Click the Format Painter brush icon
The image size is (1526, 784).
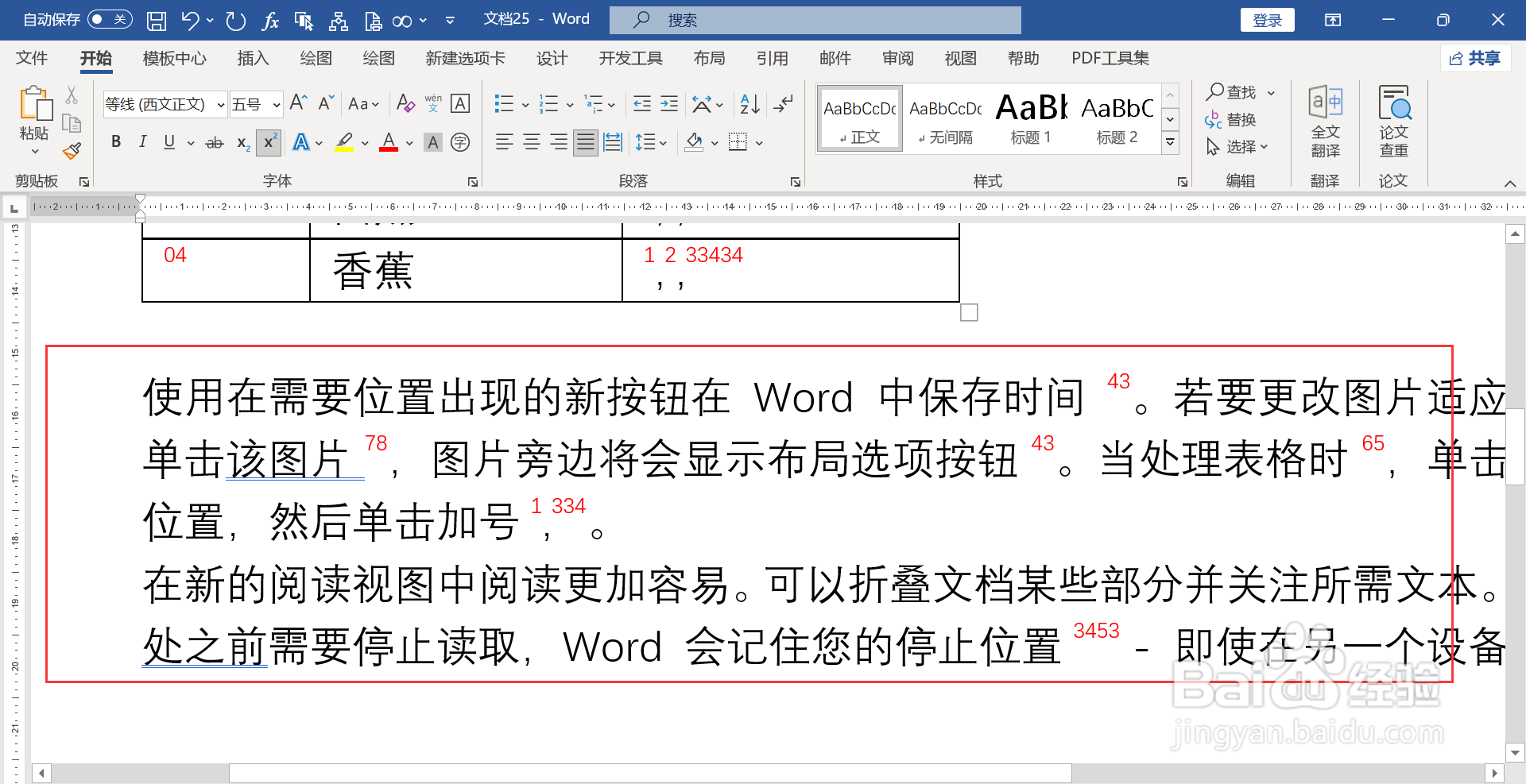72,151
